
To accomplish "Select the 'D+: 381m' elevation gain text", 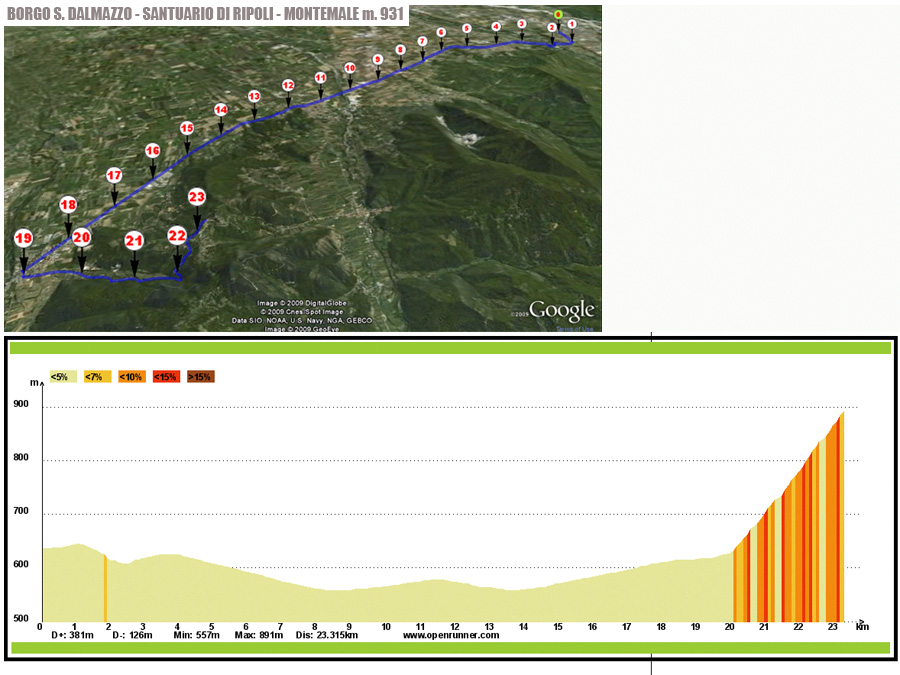I will click(72, 635).
